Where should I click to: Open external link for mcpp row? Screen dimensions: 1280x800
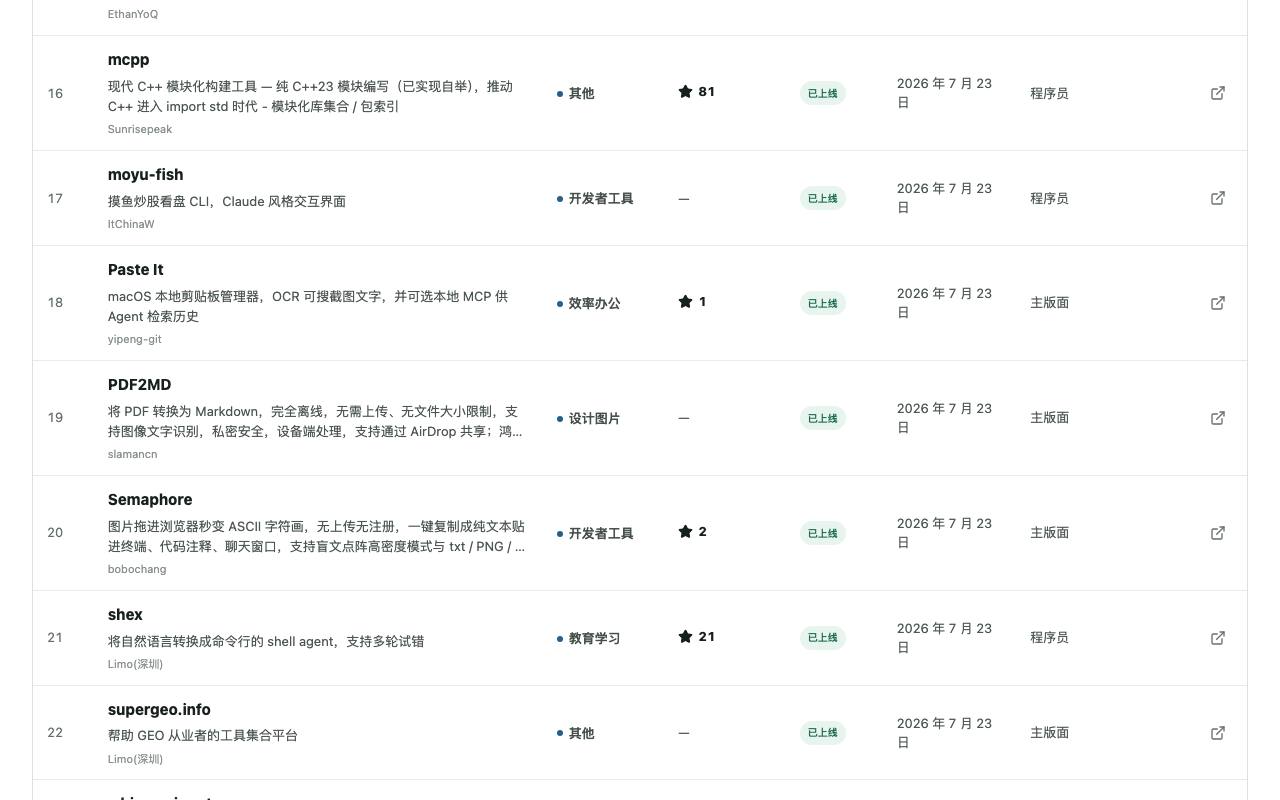[x=1218, y=93]
